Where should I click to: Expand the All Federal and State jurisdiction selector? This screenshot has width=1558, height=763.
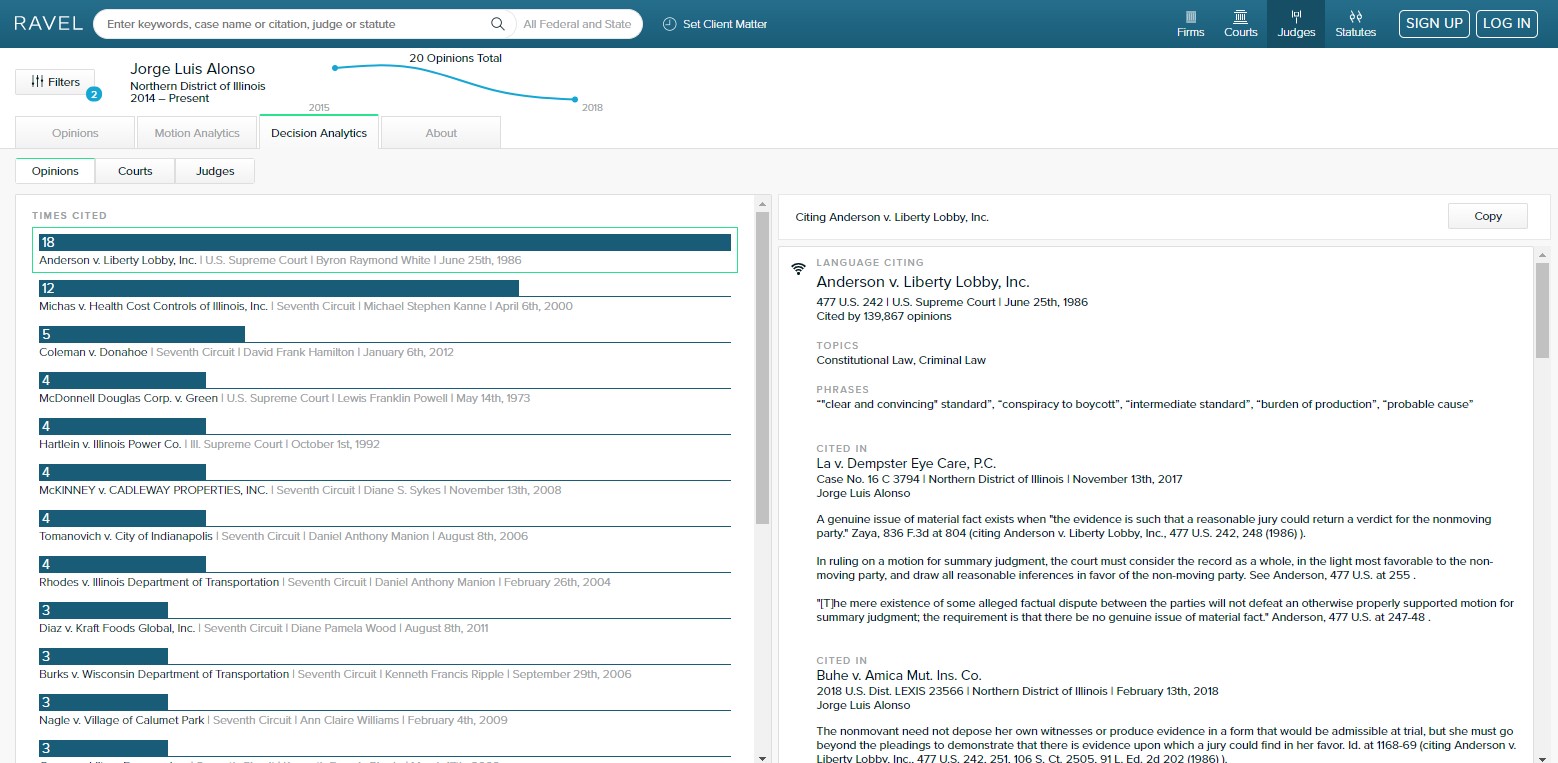click(577, 24)
